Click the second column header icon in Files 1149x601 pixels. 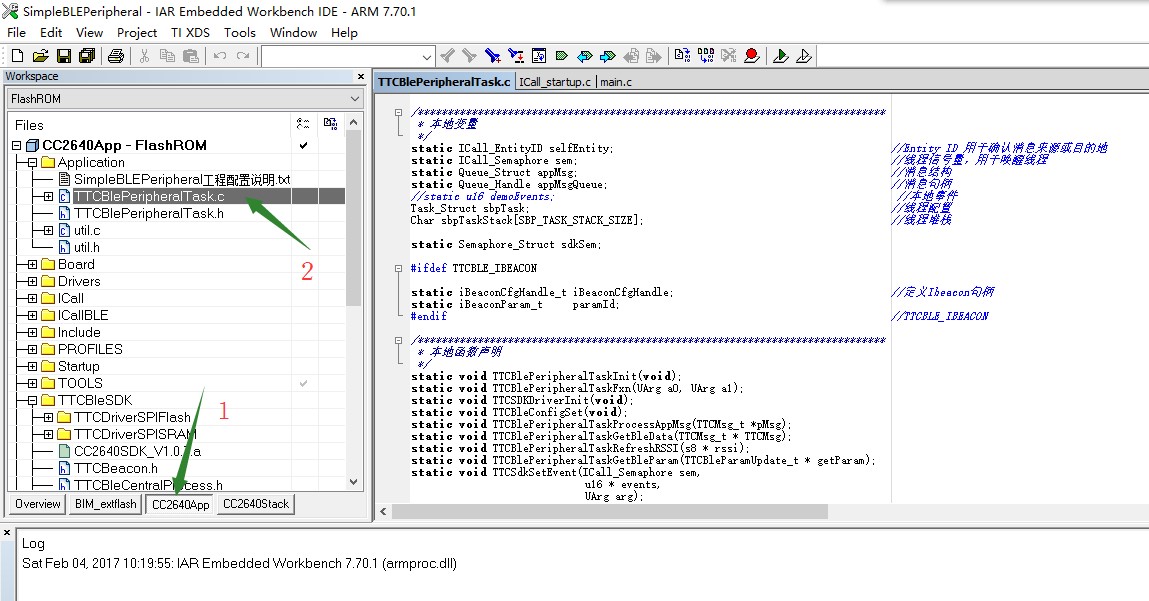[x=330, y=124]
